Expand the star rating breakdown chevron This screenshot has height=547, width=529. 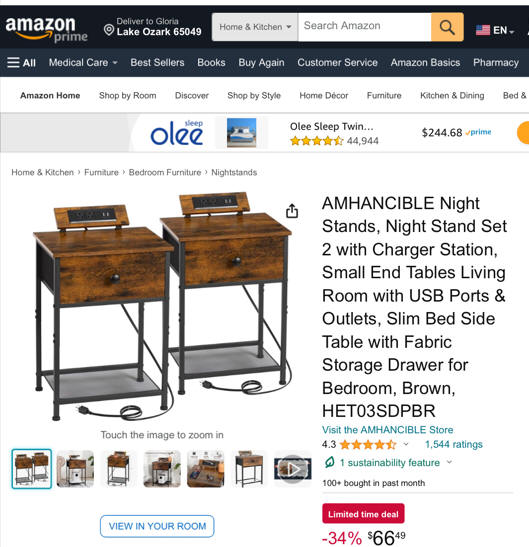tap(406, 444)
